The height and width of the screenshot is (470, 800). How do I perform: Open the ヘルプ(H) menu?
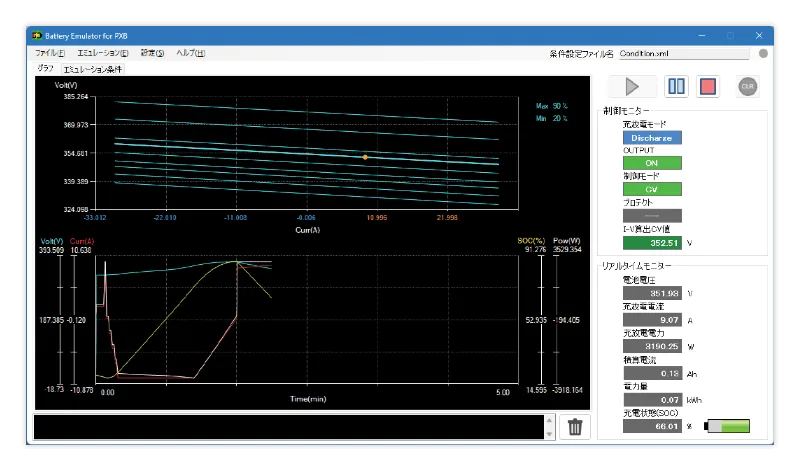pos(190,53)
